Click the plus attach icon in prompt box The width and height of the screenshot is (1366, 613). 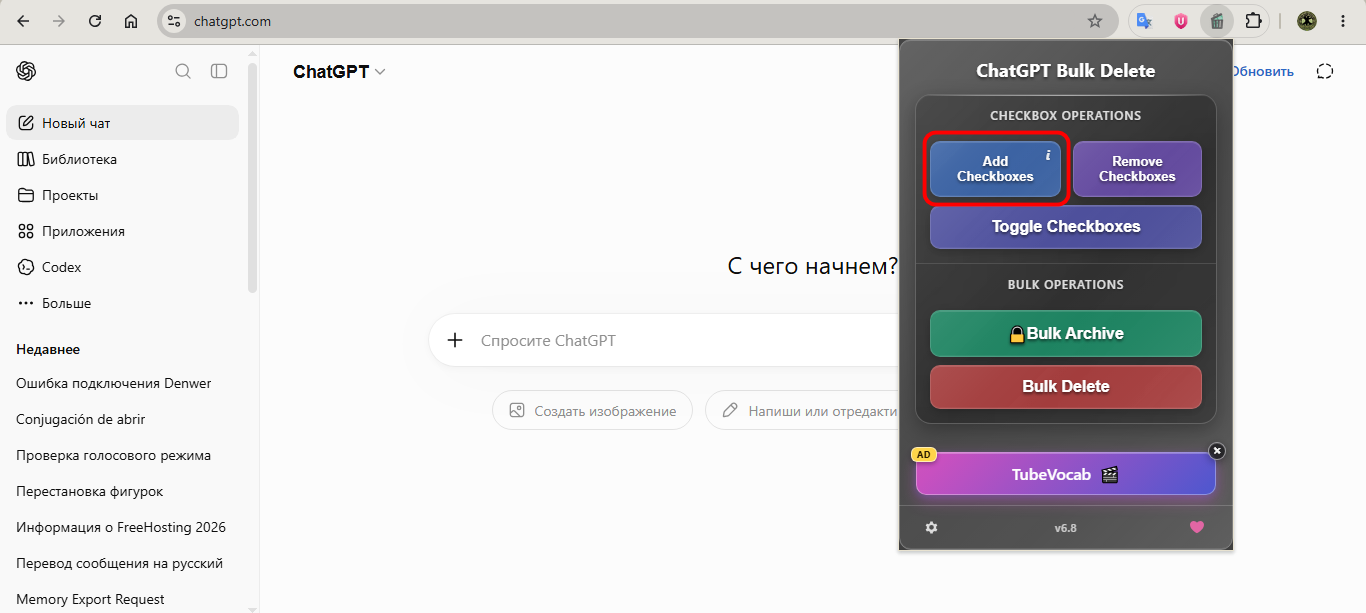(455, 340)
